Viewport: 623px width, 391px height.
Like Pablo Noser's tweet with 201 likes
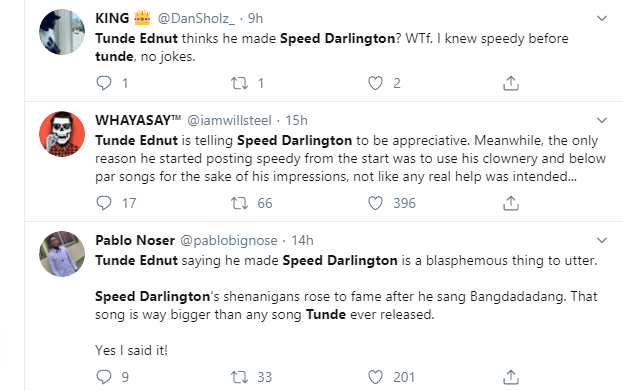375,377
